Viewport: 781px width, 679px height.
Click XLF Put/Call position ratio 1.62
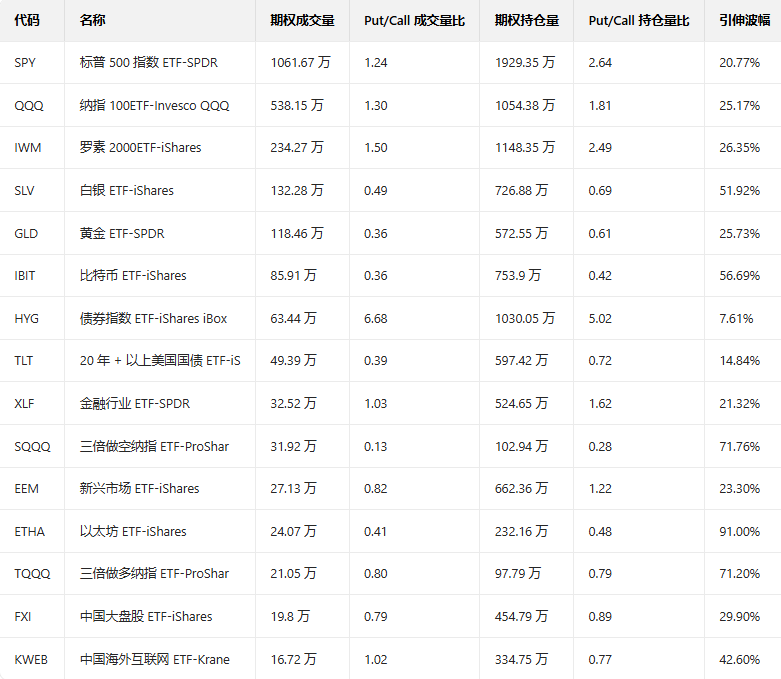point(600,404)
